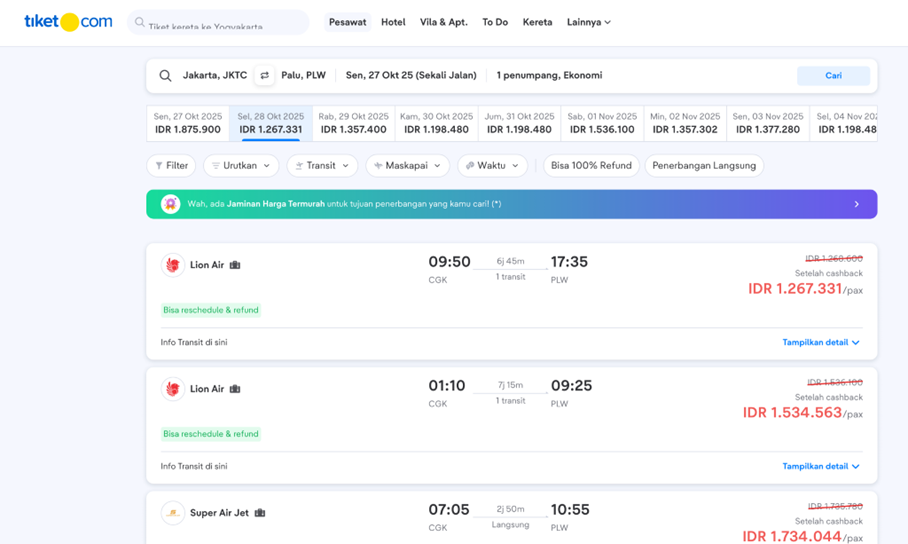
Task: Click the magnifier icon in flight search bar
Action: 166,76
